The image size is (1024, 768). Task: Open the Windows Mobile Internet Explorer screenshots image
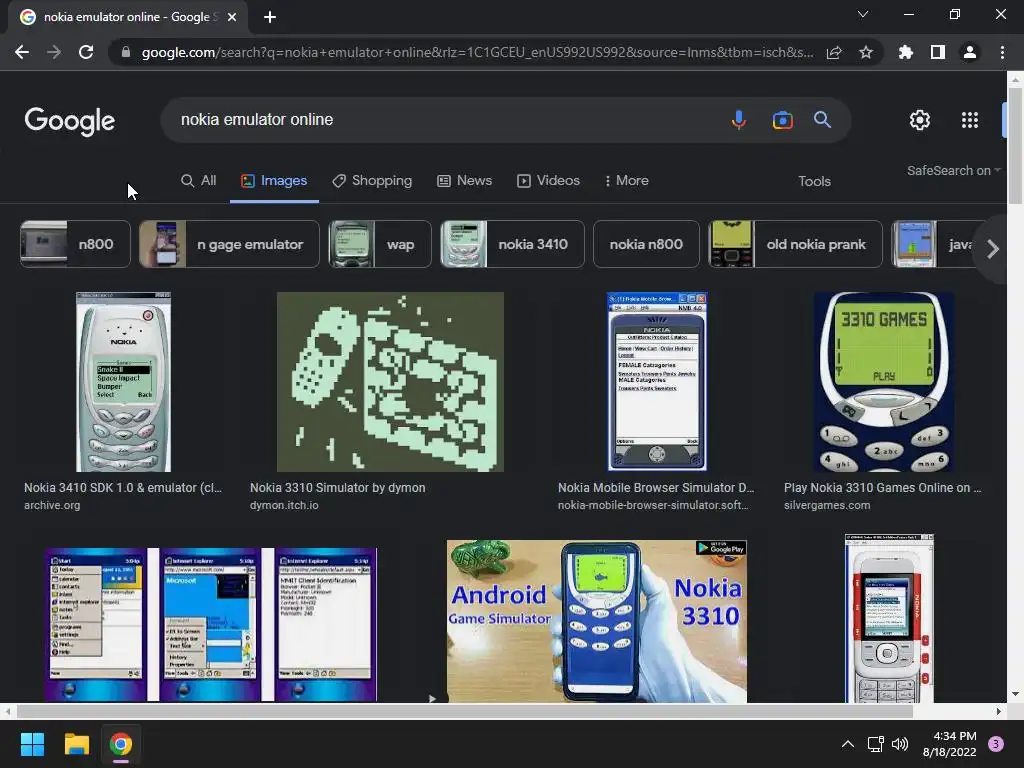(211, 624)
